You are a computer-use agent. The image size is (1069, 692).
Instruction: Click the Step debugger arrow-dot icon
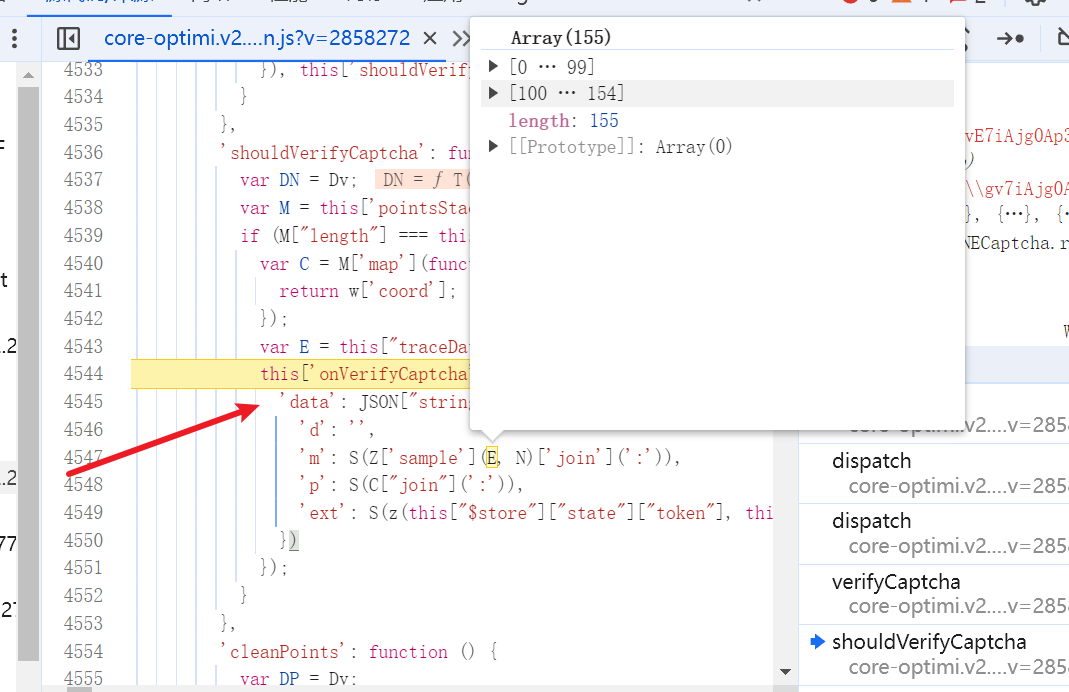click(x=1010, y=38)
